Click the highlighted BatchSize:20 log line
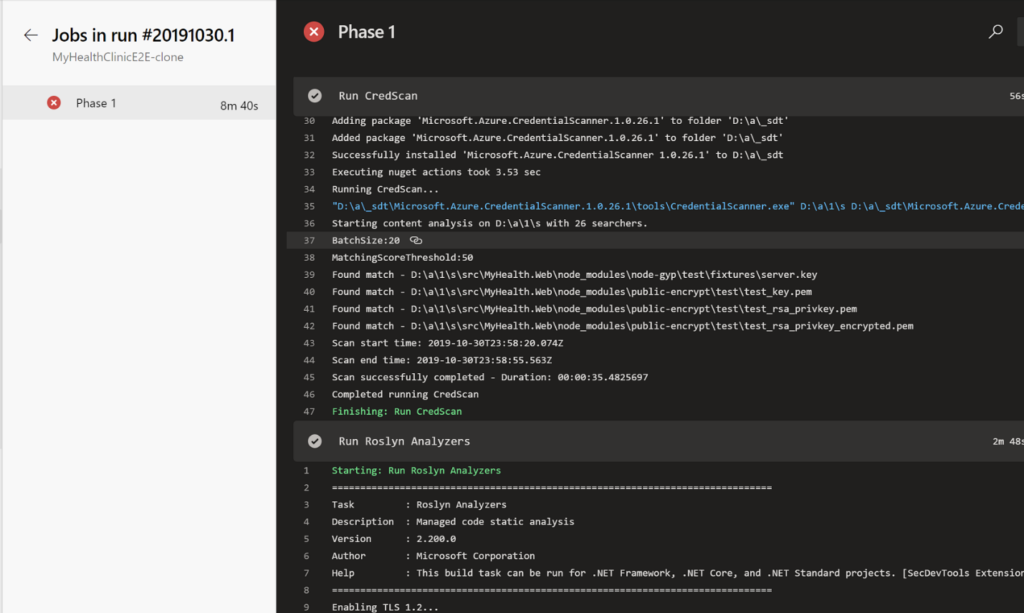The width and height of the screenshot is (1024, 613). point(366,240)
